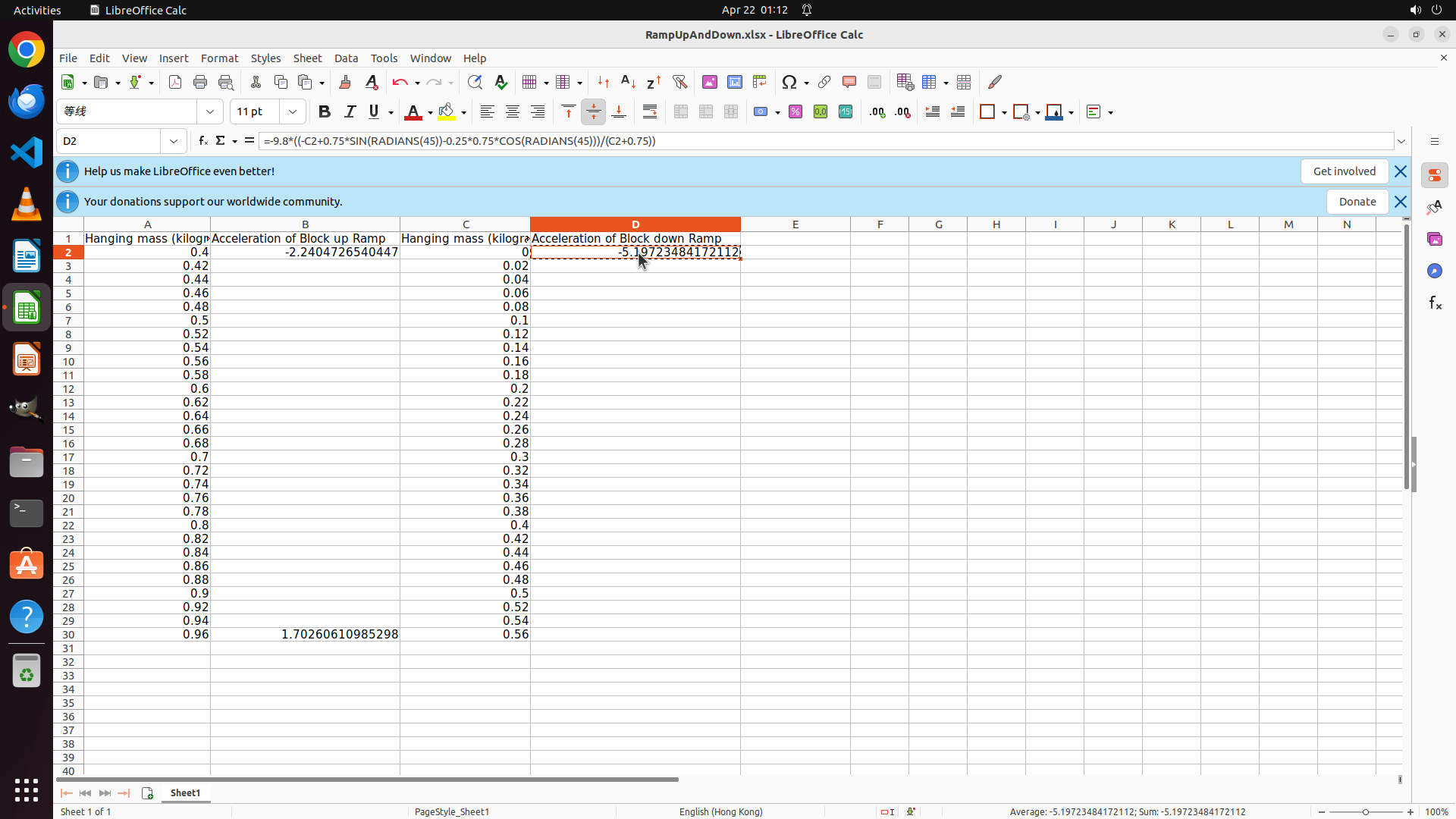Click the Sort Ascending icon
Screen dimensions: 1456x819
tap(628, 83)
